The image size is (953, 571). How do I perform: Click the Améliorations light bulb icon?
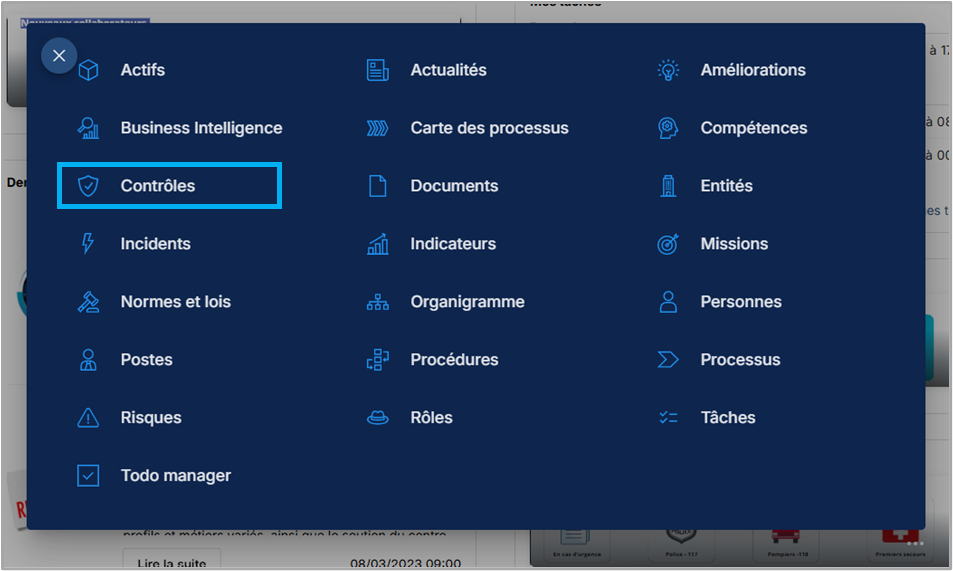pos(668,70)
